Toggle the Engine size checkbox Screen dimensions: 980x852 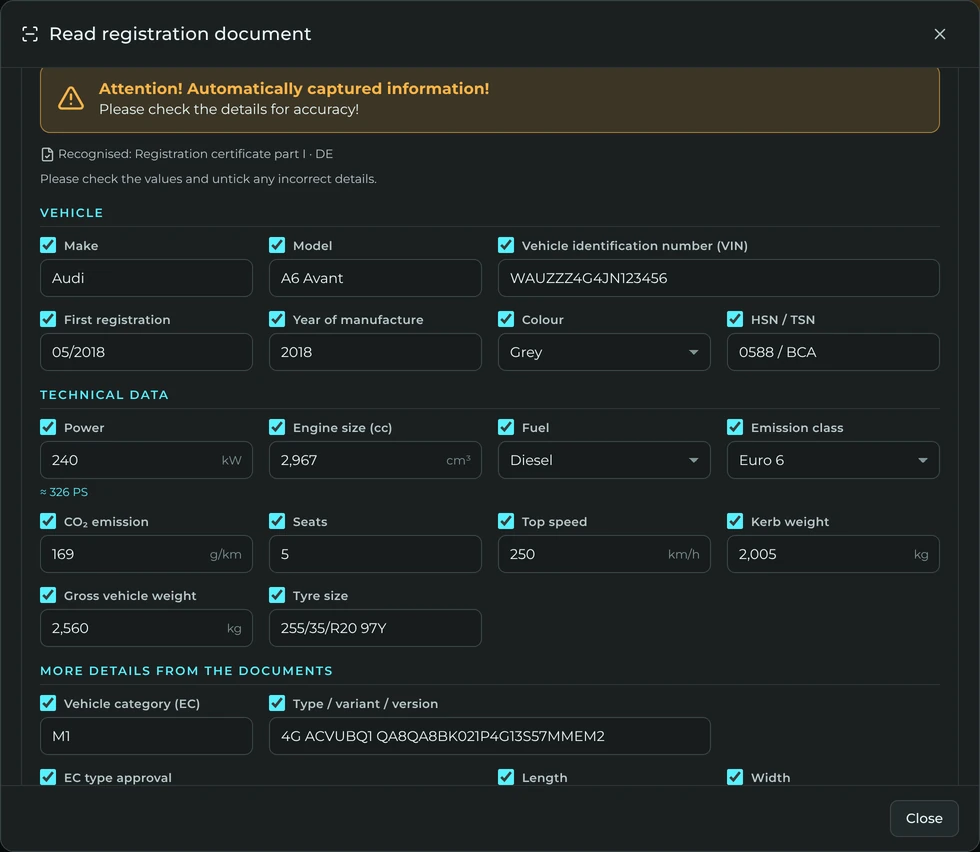[x=277, y=427]
